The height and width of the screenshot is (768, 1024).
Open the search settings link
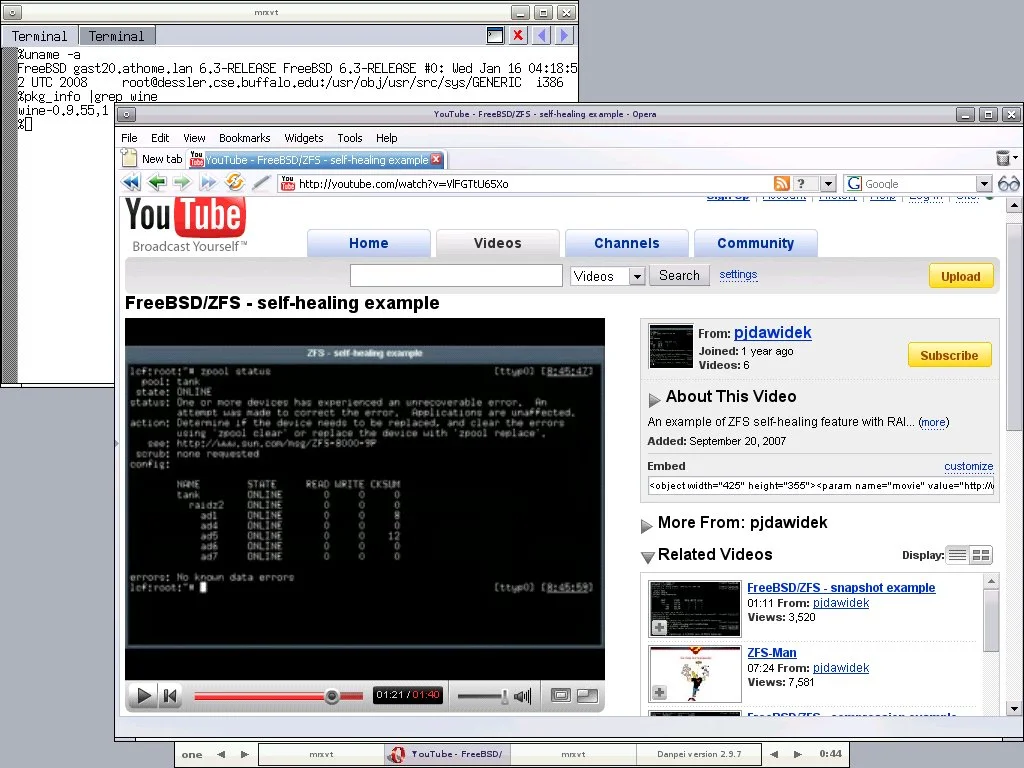(739, 274)
